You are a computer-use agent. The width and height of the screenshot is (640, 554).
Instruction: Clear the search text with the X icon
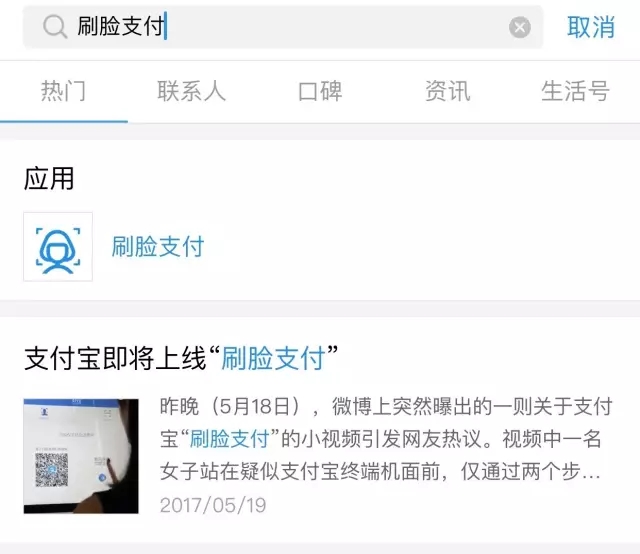520,27
